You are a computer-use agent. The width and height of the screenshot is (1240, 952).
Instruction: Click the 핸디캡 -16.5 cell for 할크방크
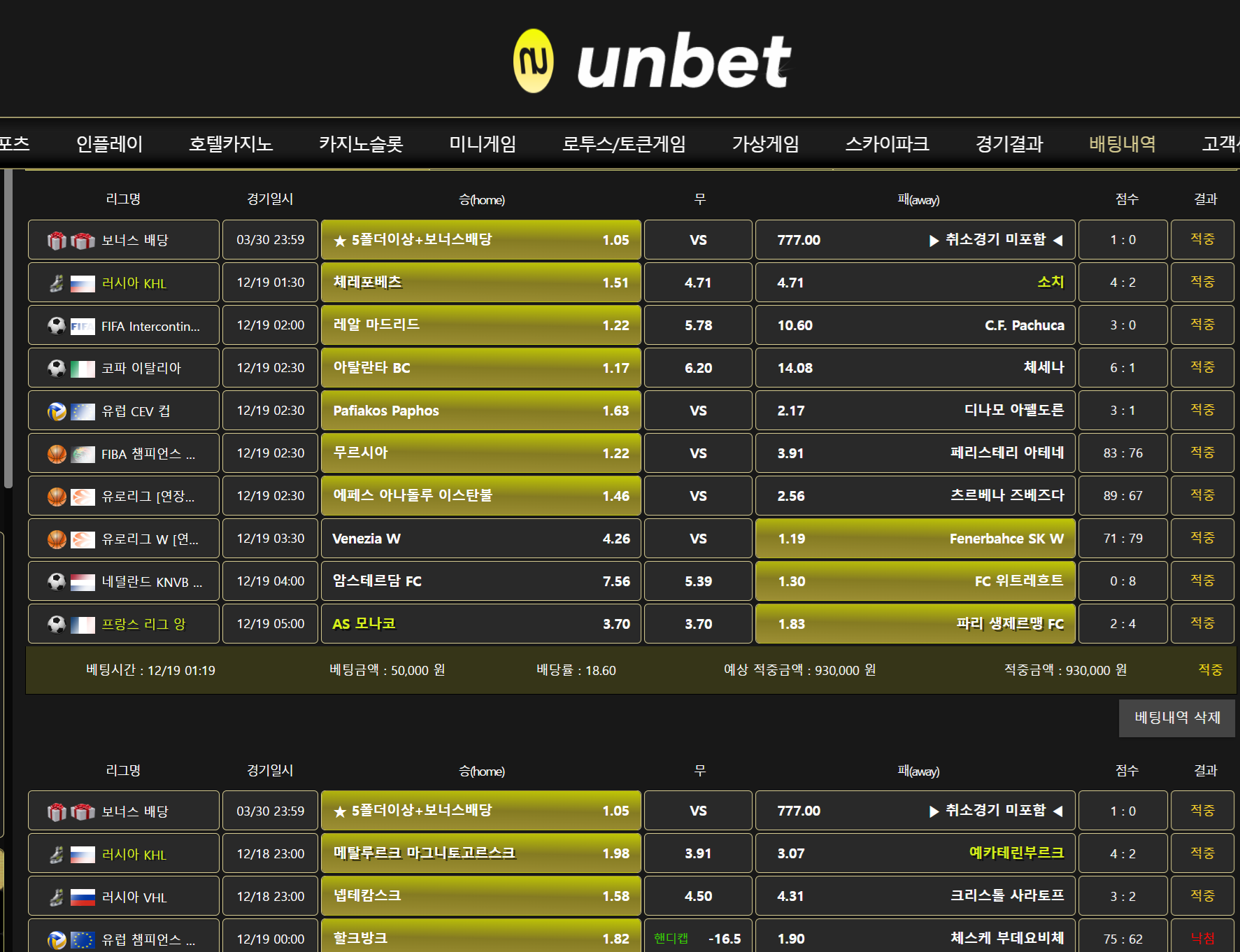(697, 939)
